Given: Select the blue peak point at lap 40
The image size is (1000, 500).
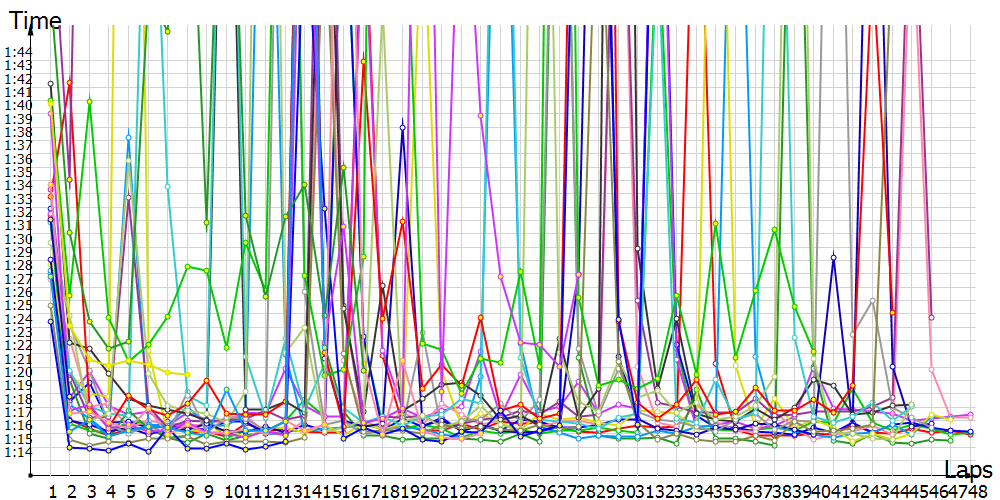Looking at the screenshot, I should [833, 257].
